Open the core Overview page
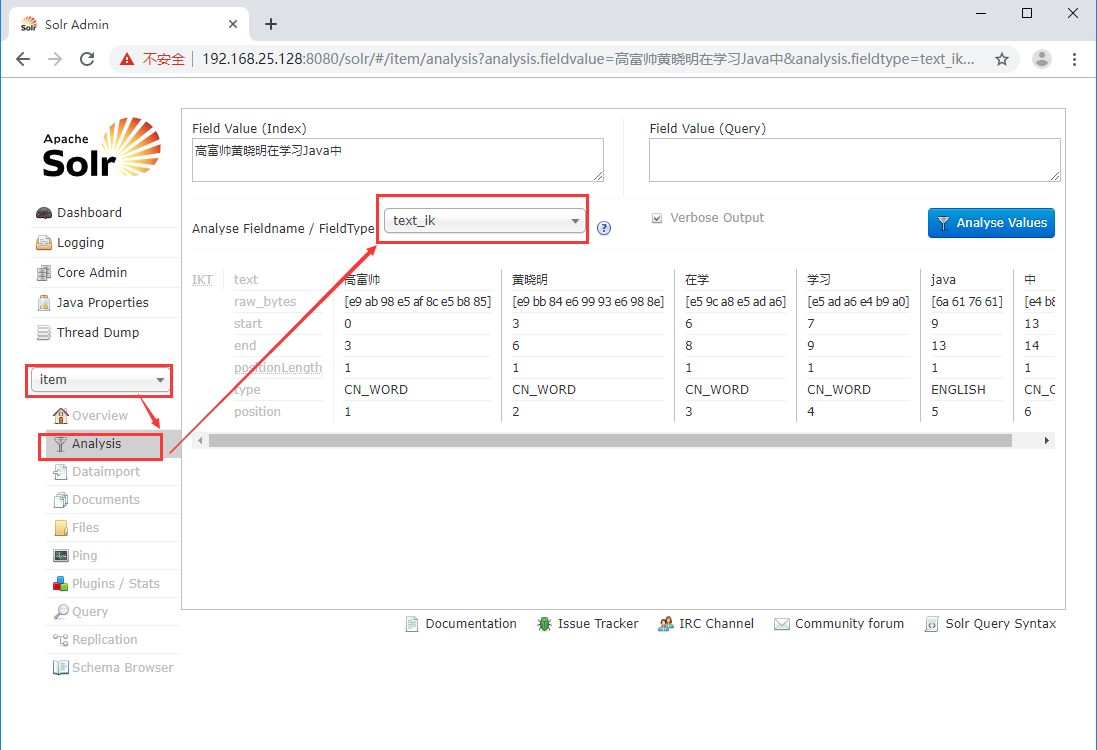The width and height of the screenshot is (1097, 750). 99,416
